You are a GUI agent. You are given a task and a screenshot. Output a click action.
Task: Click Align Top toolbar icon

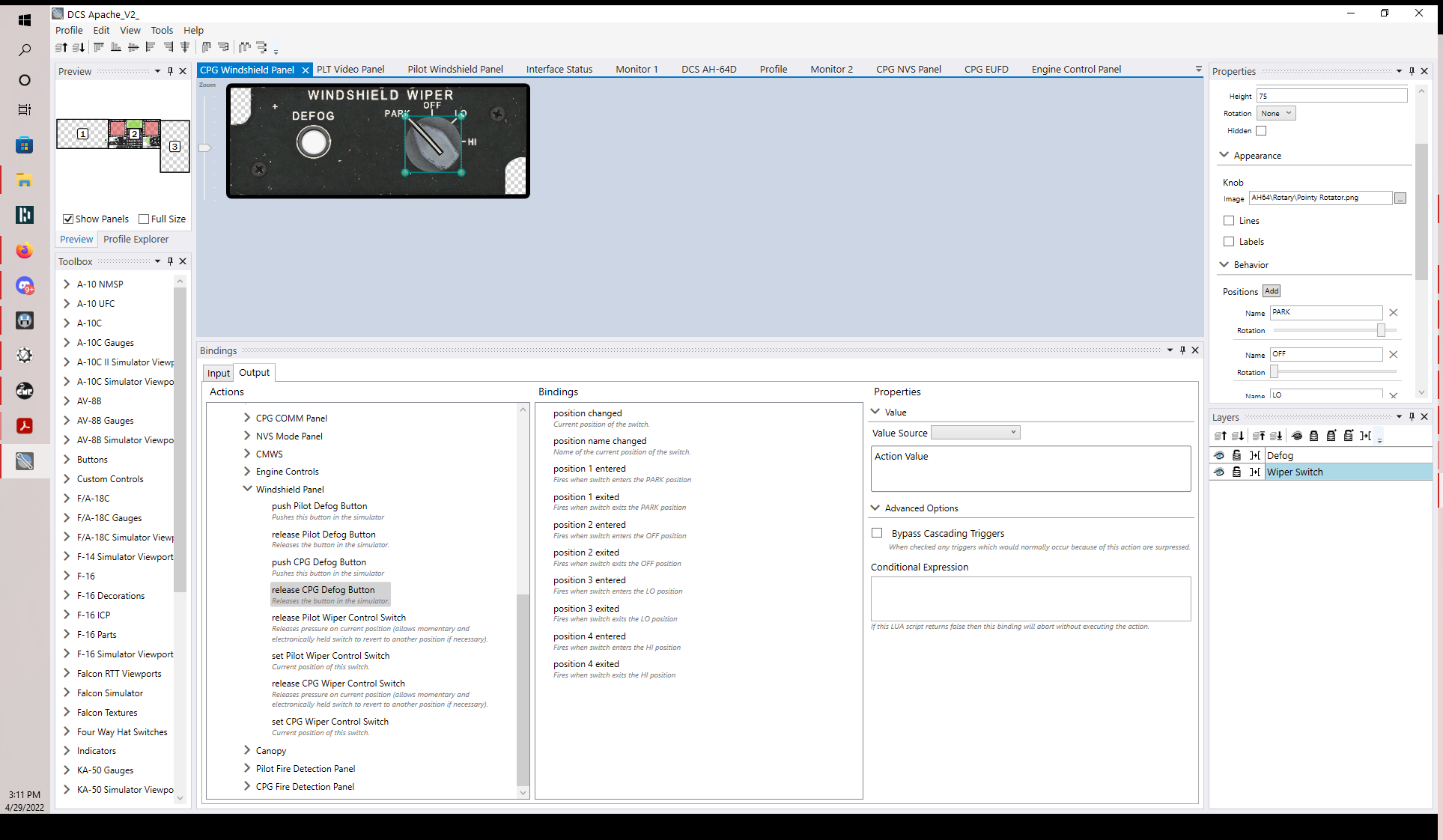point(99,48)
